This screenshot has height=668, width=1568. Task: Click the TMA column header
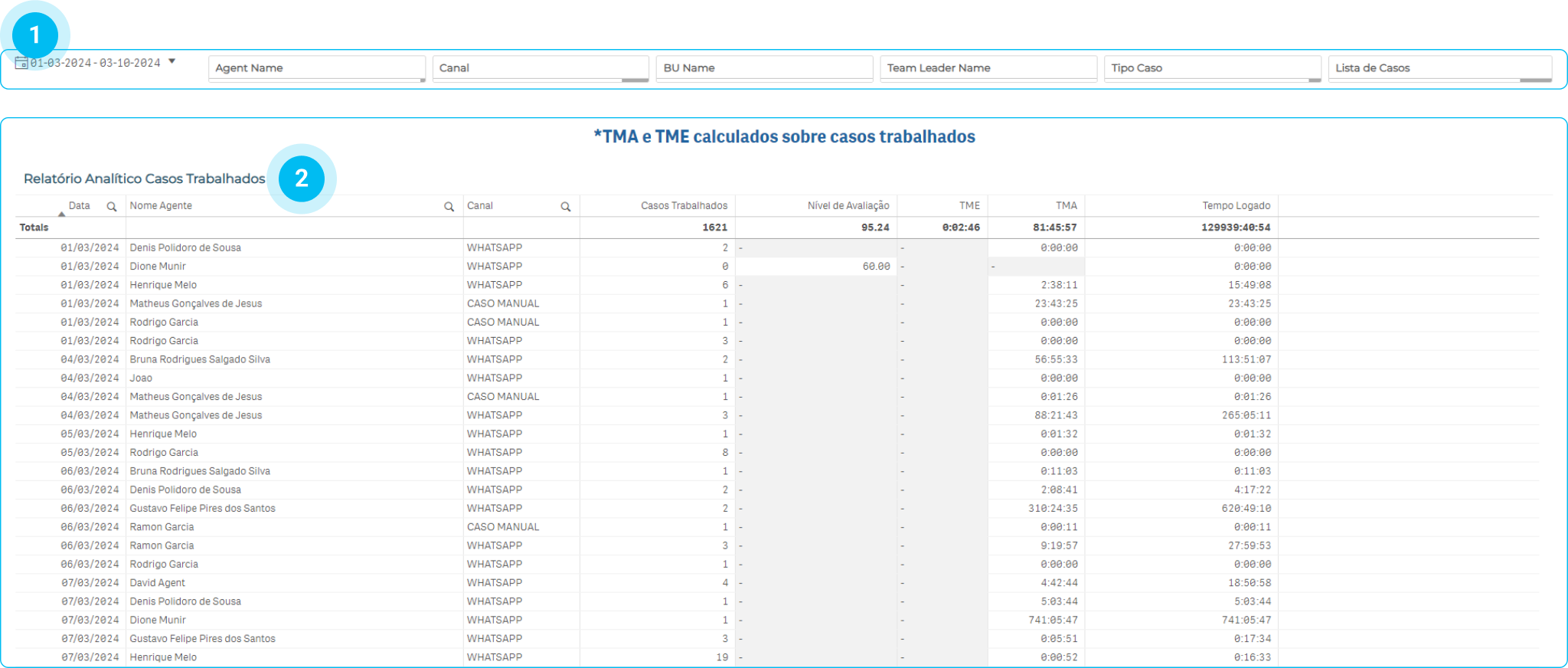(x=1066, y=206)
